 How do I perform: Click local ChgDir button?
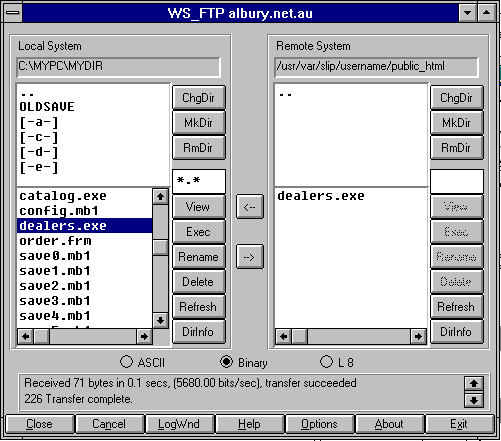(x=199, y=98)
